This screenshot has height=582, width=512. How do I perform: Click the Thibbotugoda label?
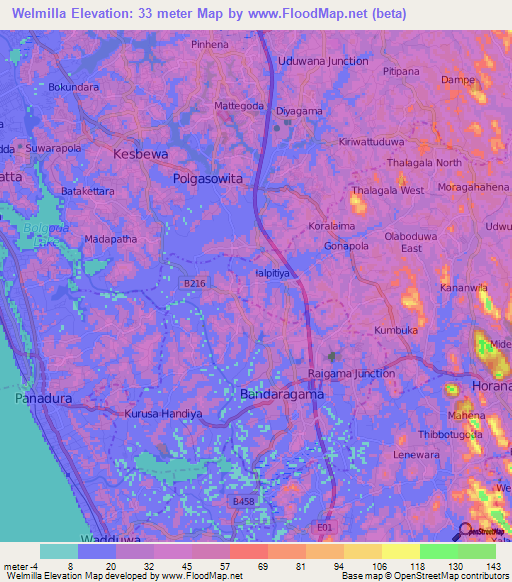coord(450,435)
